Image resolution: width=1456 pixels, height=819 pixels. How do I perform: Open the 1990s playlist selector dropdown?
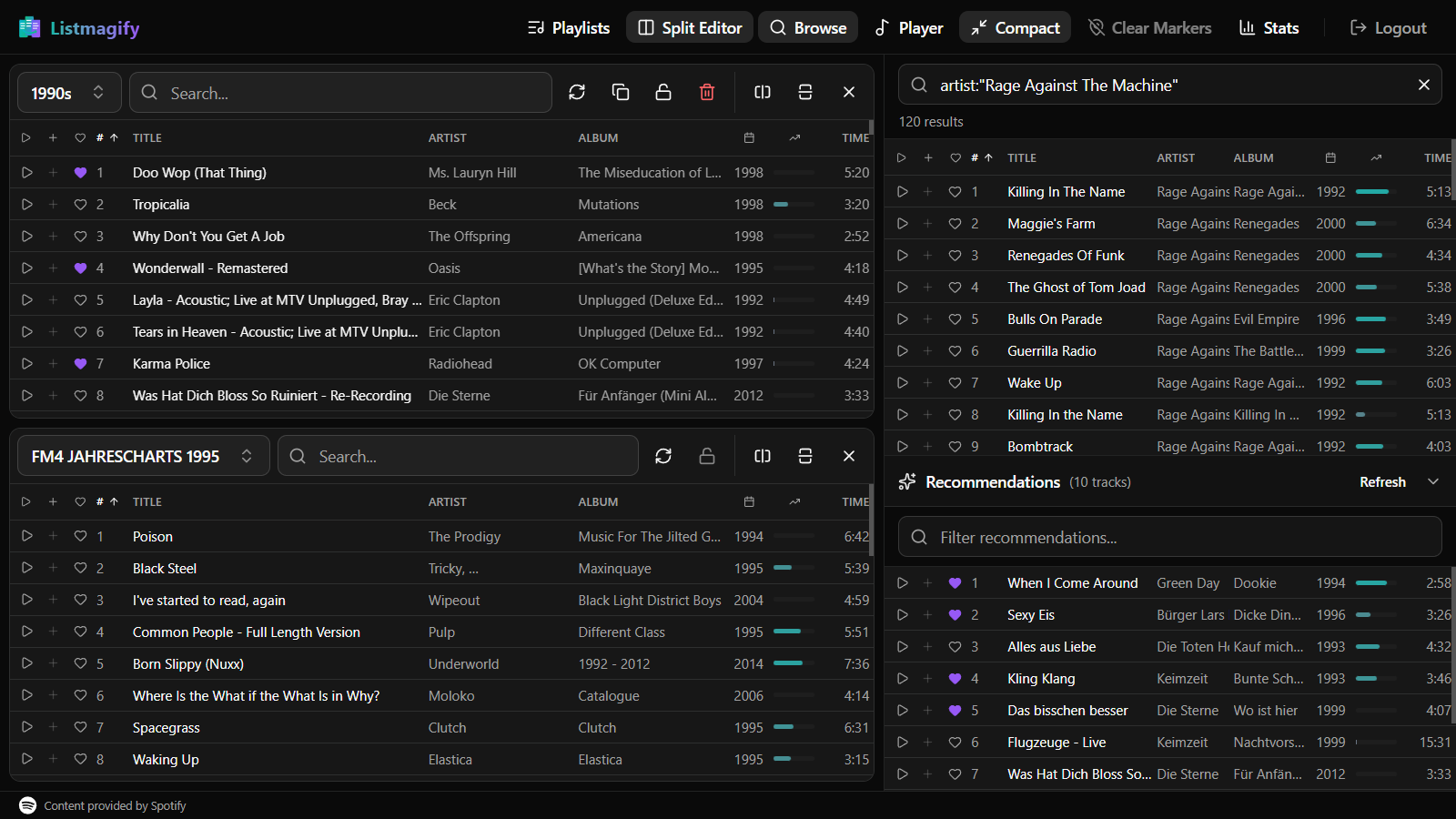(x=69, y=93)
